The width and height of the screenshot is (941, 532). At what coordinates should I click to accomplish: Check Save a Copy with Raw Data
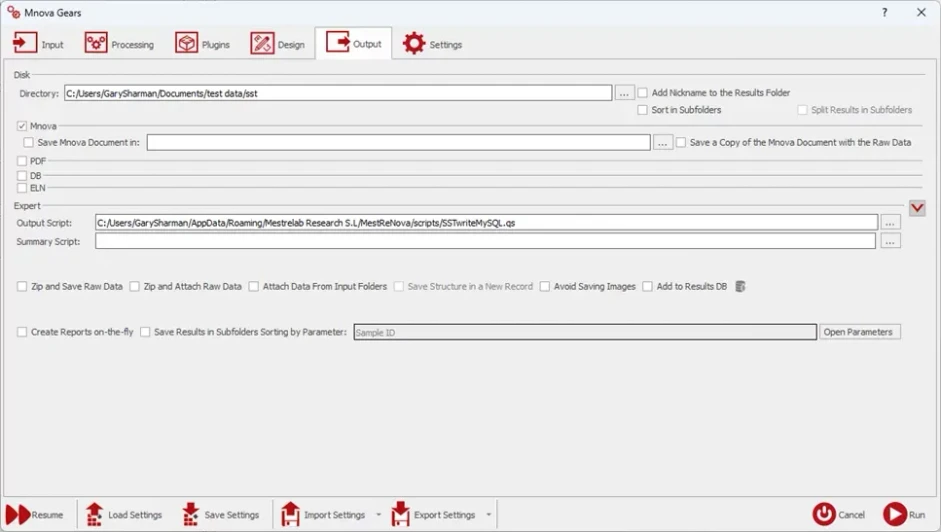(x=681, y=142)
